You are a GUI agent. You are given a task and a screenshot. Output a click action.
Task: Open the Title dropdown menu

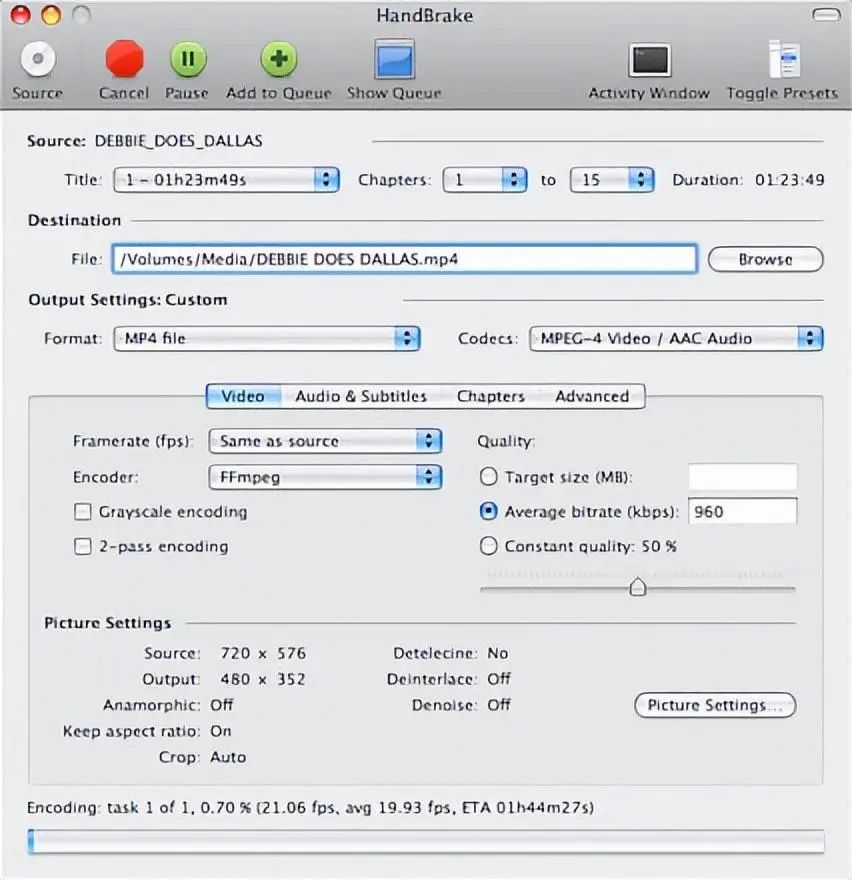pyautogui.click(x=226, y=180)
